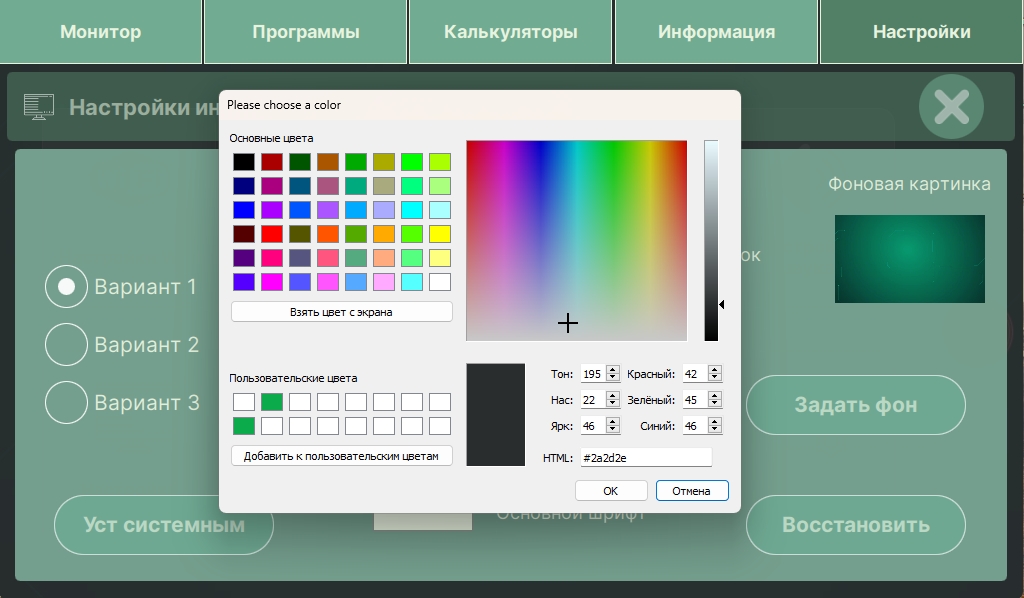Click the crosshair in the color spectrum
The width and height of the screenshot is (1024, 598).
(x=568, y=323)
